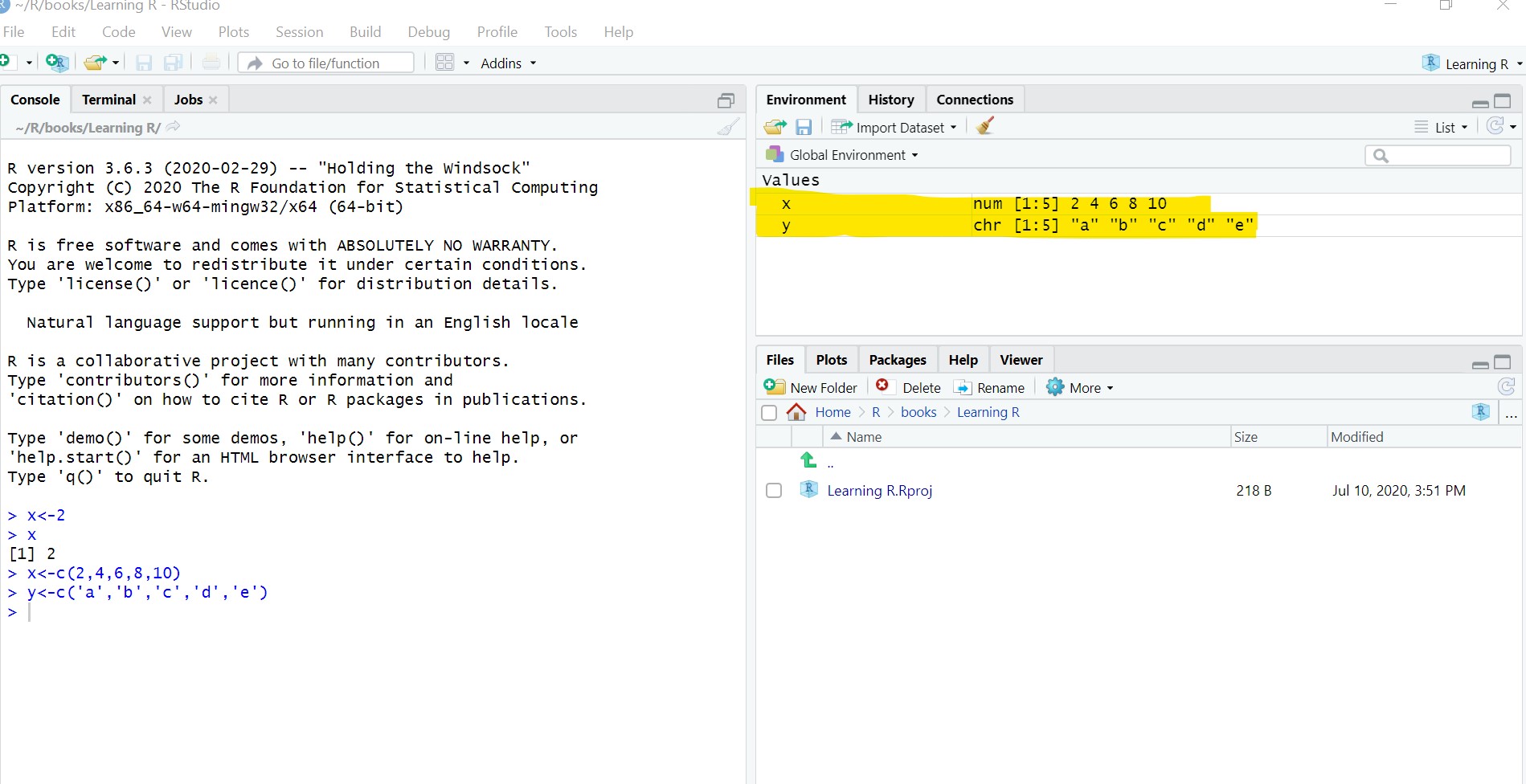Refresh the environment pane
This screenshot has width=1526, height=784.
click(1495, 126)
